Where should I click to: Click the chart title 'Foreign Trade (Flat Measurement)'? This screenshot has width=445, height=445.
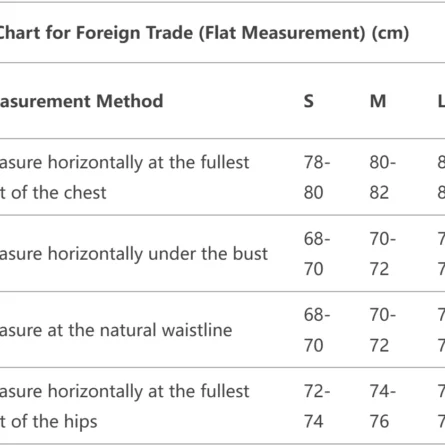tap(222, 33)
